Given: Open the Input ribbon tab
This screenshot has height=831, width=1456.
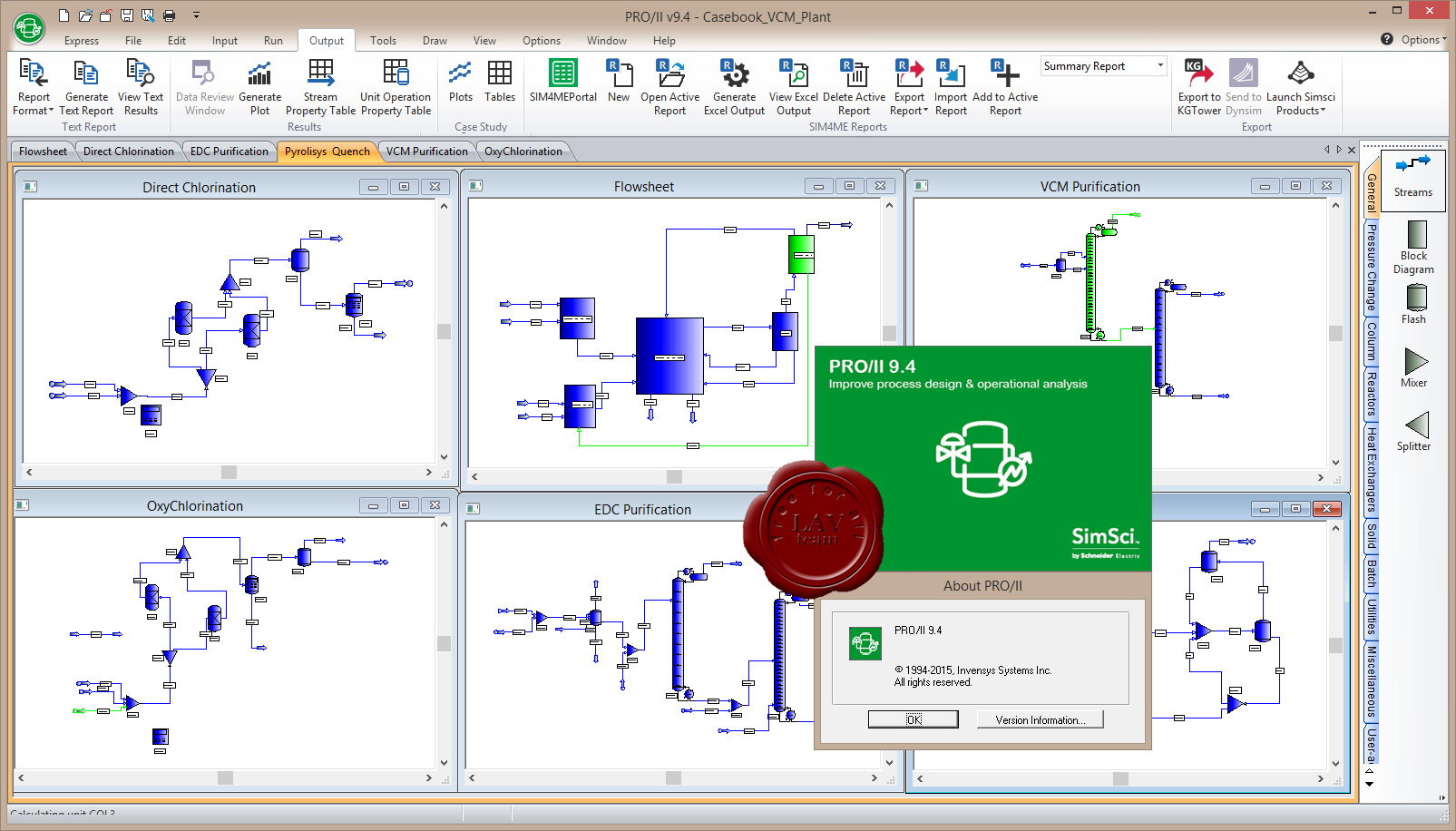Looking at the screenshot, I should (225, 41).
